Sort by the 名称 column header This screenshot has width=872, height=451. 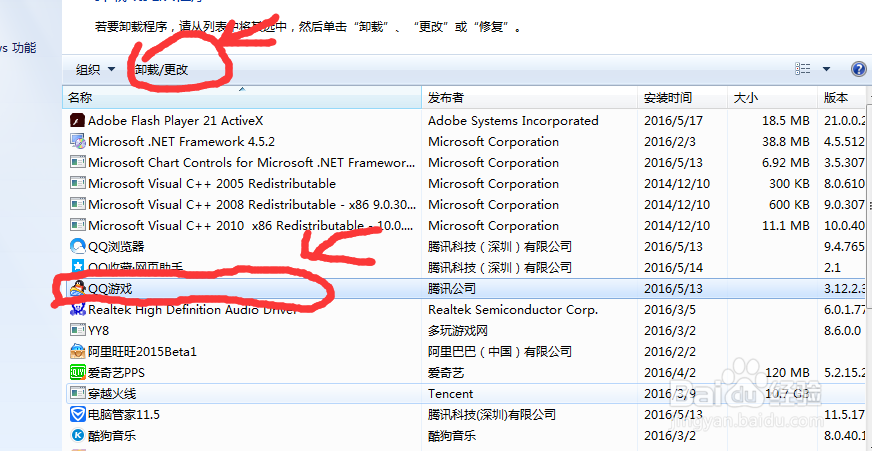point(80,97)
